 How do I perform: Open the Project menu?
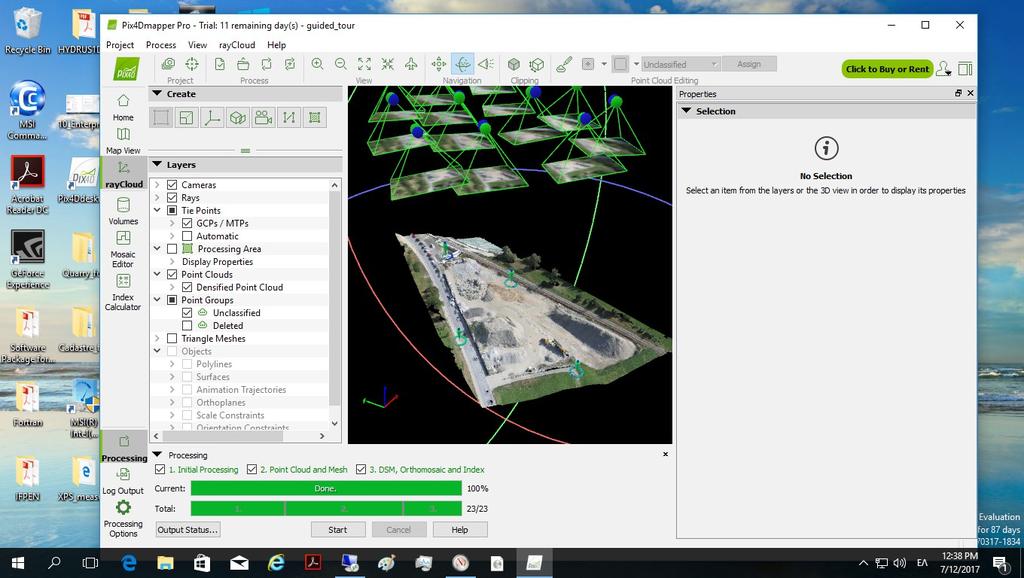coord(120,45)
